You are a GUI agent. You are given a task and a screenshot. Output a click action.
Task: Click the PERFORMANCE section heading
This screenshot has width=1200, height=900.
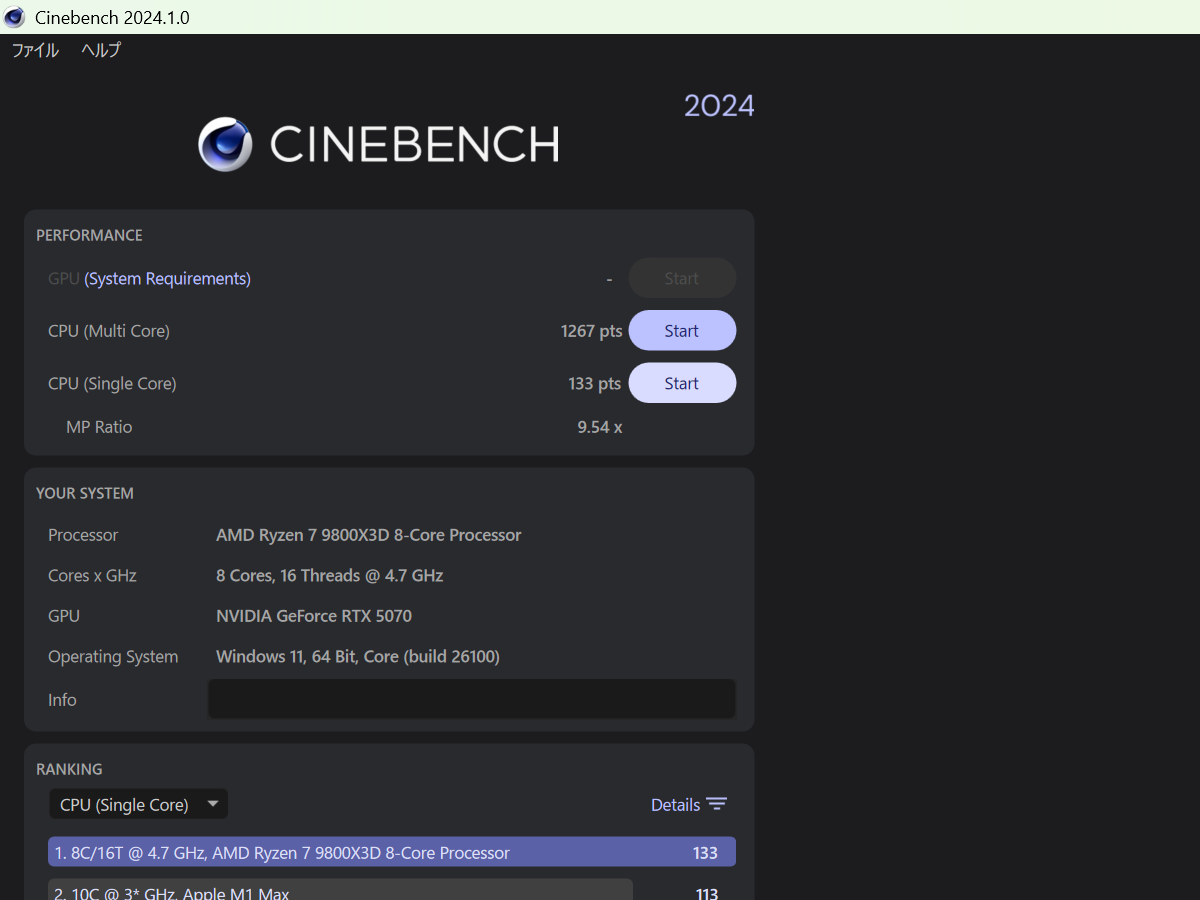point(89,235)
